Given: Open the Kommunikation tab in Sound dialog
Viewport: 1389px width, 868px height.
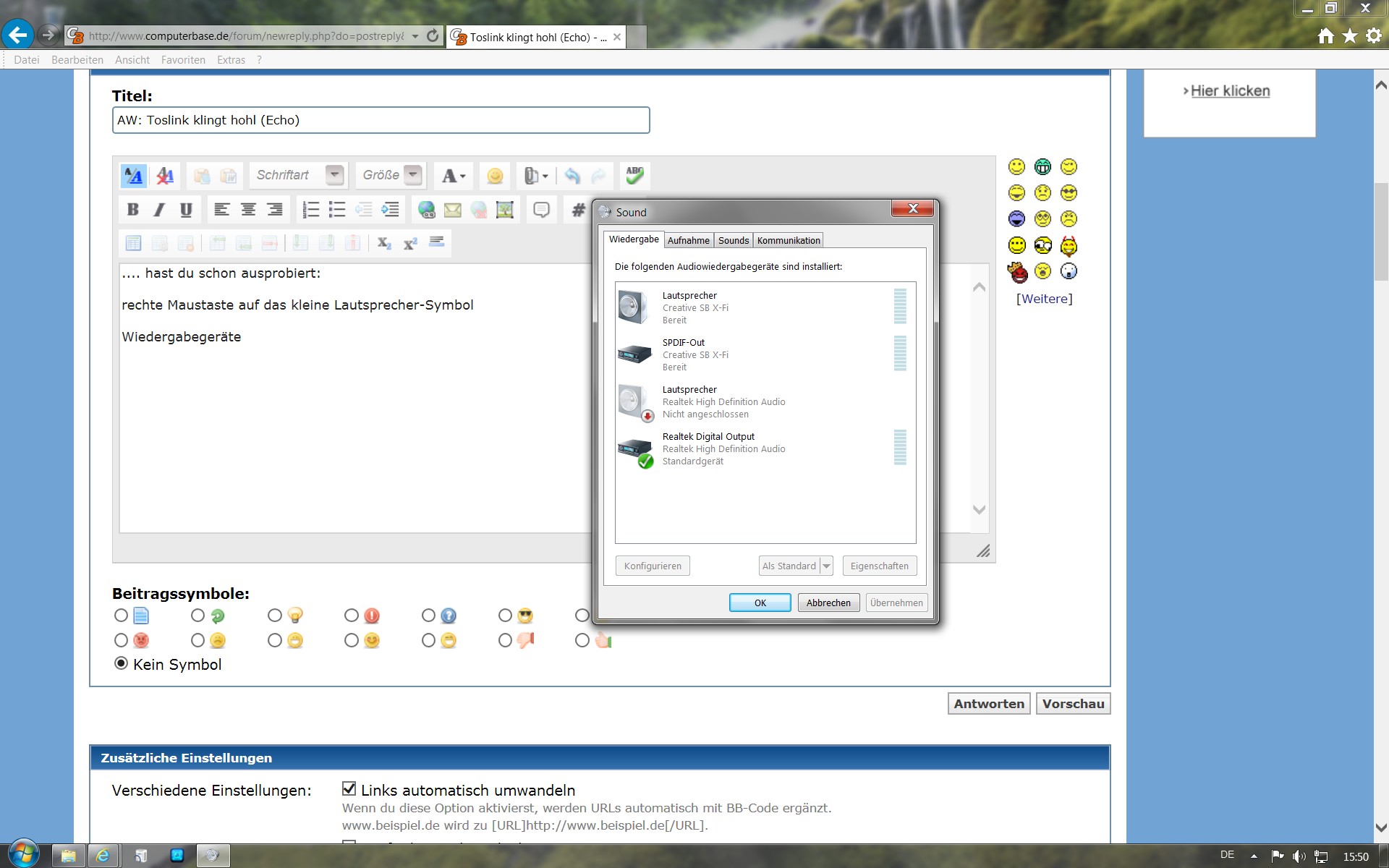Looking at the screenshot, I should click(788, 240).
